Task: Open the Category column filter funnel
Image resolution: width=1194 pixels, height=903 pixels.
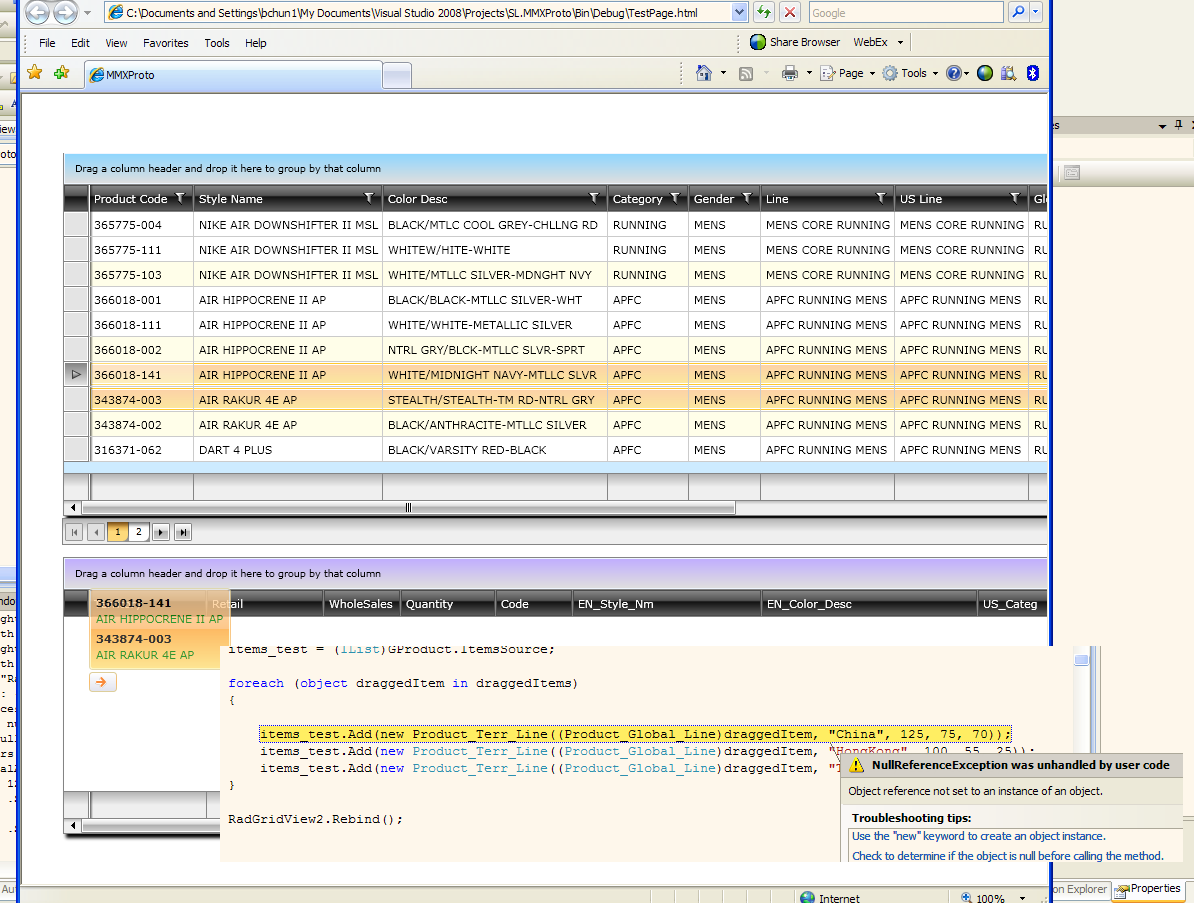Action: pos(675,198)
